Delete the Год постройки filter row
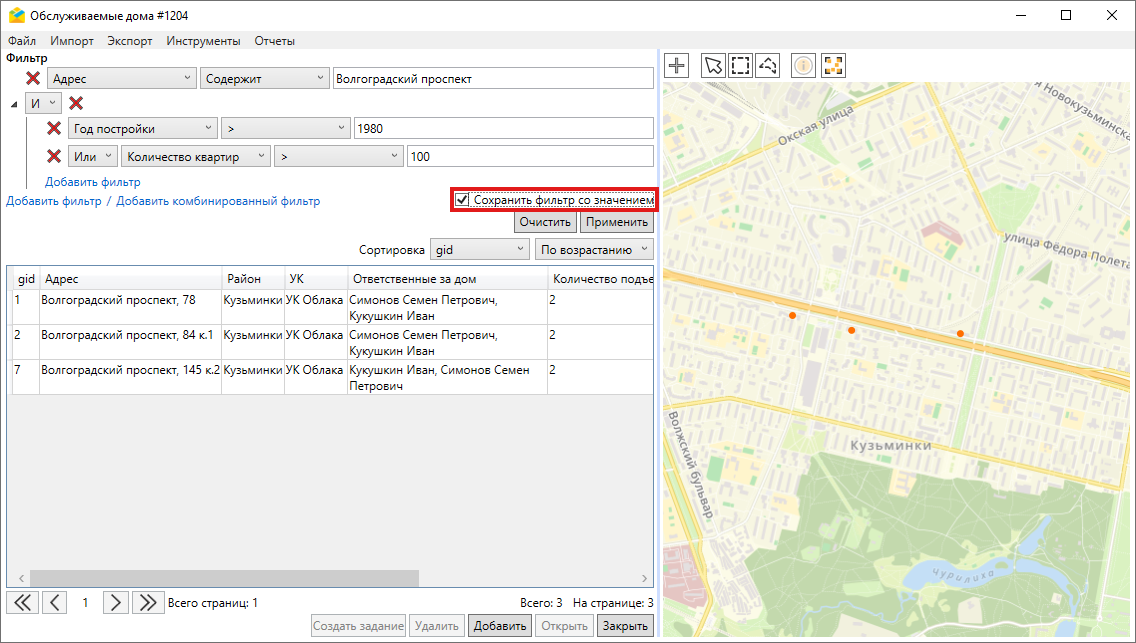The image size is (1136, 643). [55, 128]
